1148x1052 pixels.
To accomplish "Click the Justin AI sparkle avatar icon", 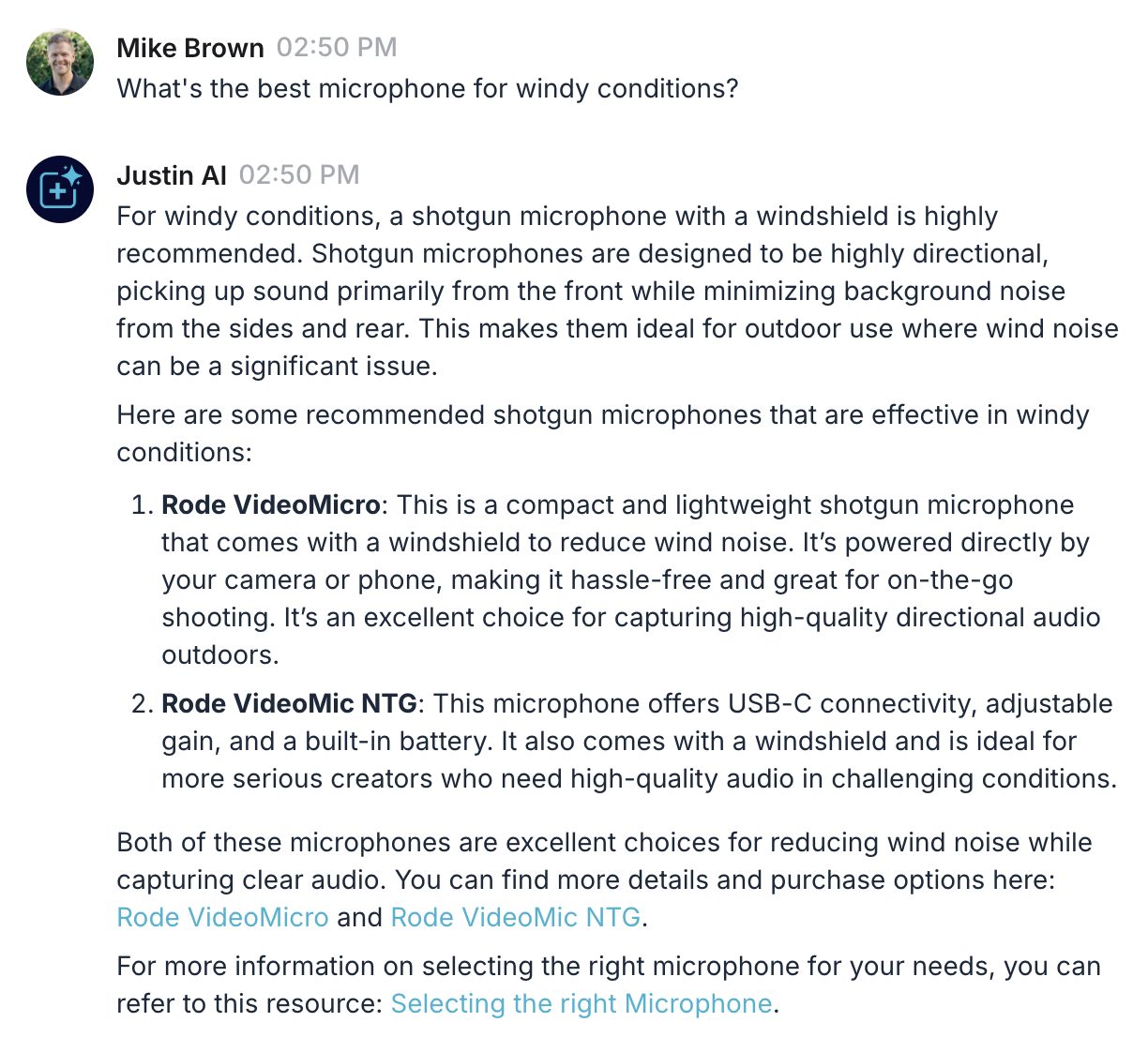I will 60,189.
